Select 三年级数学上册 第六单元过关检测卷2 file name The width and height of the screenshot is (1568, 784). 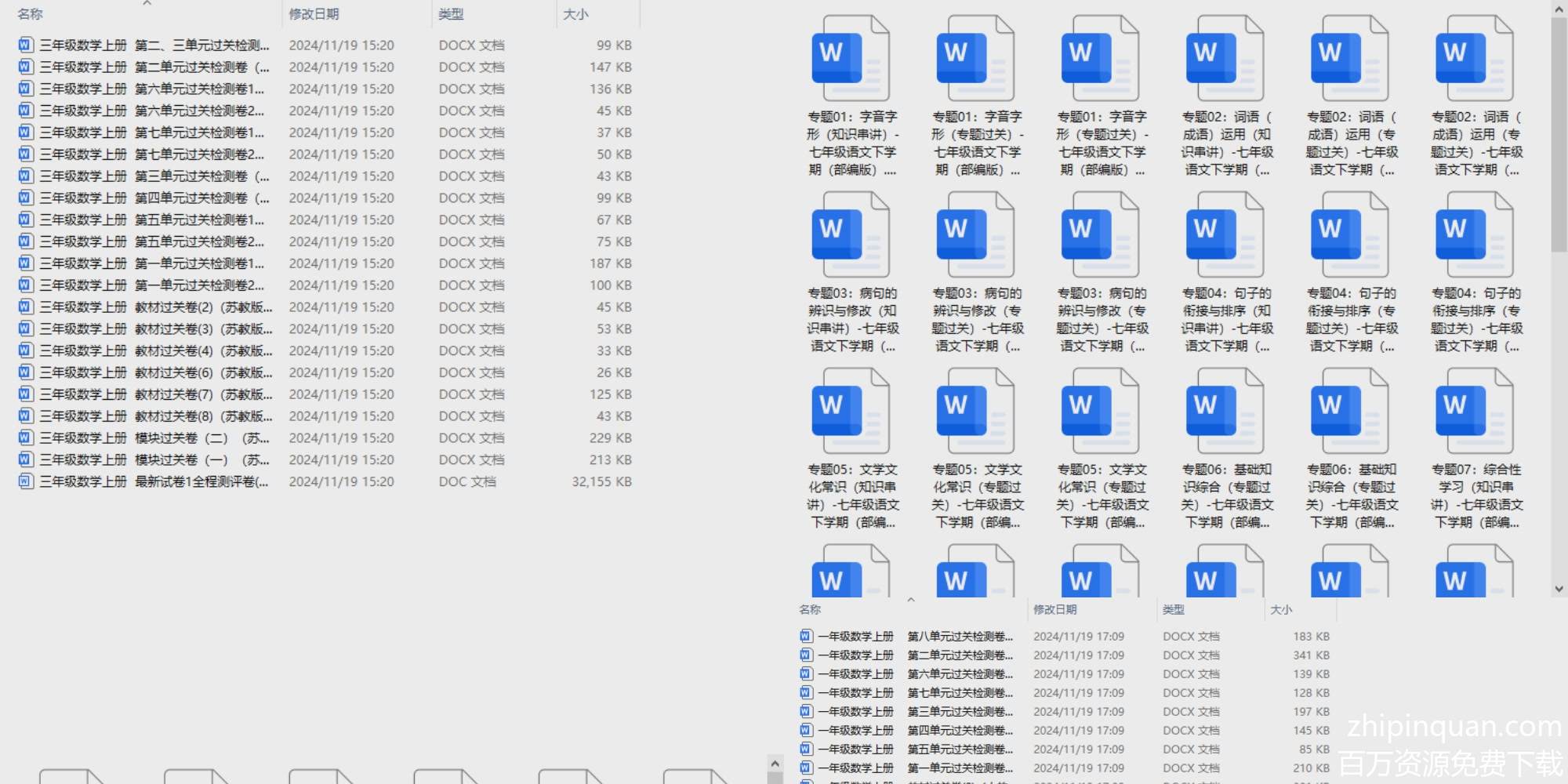coord(152,111)
